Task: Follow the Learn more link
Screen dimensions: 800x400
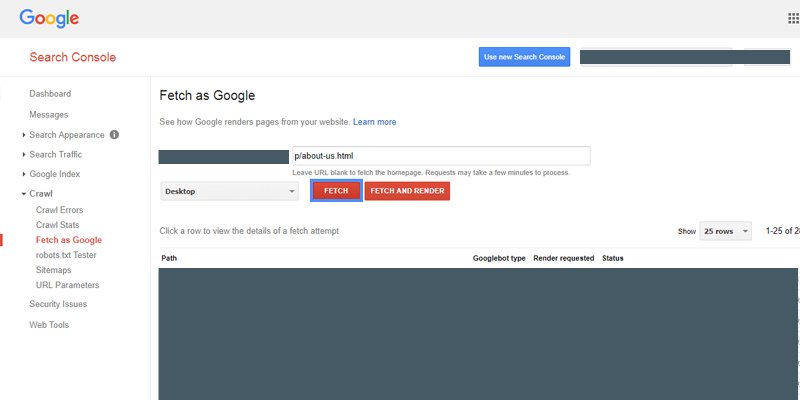Action: 374,122
